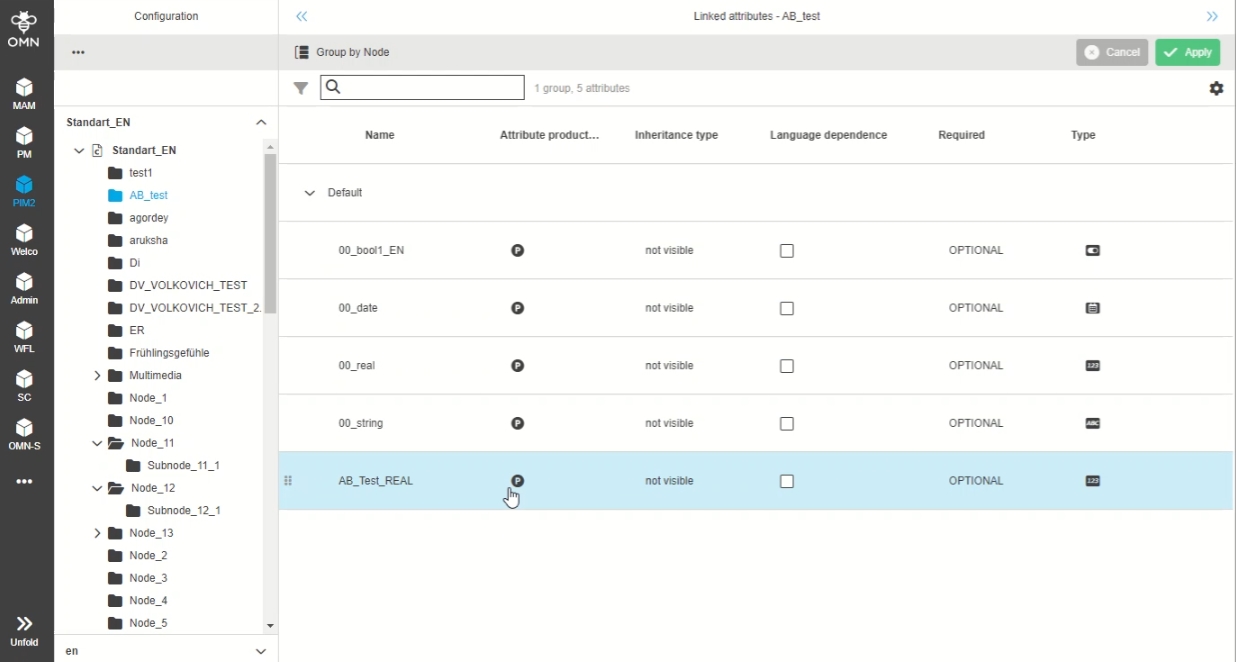Collapse the Default attribute group
The image size is (1236, 662).
309,193
